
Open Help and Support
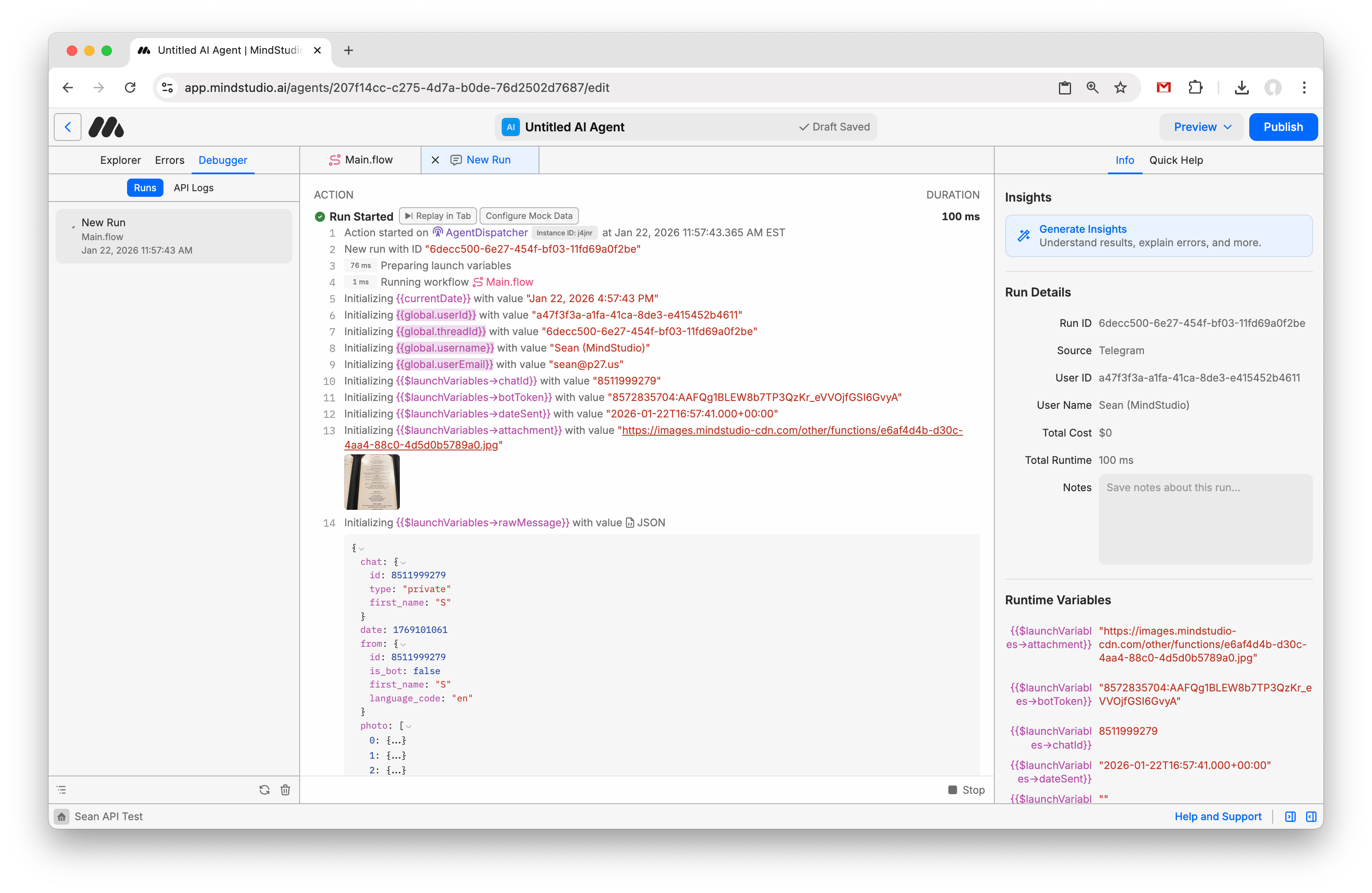click(x=1218, y=816)
